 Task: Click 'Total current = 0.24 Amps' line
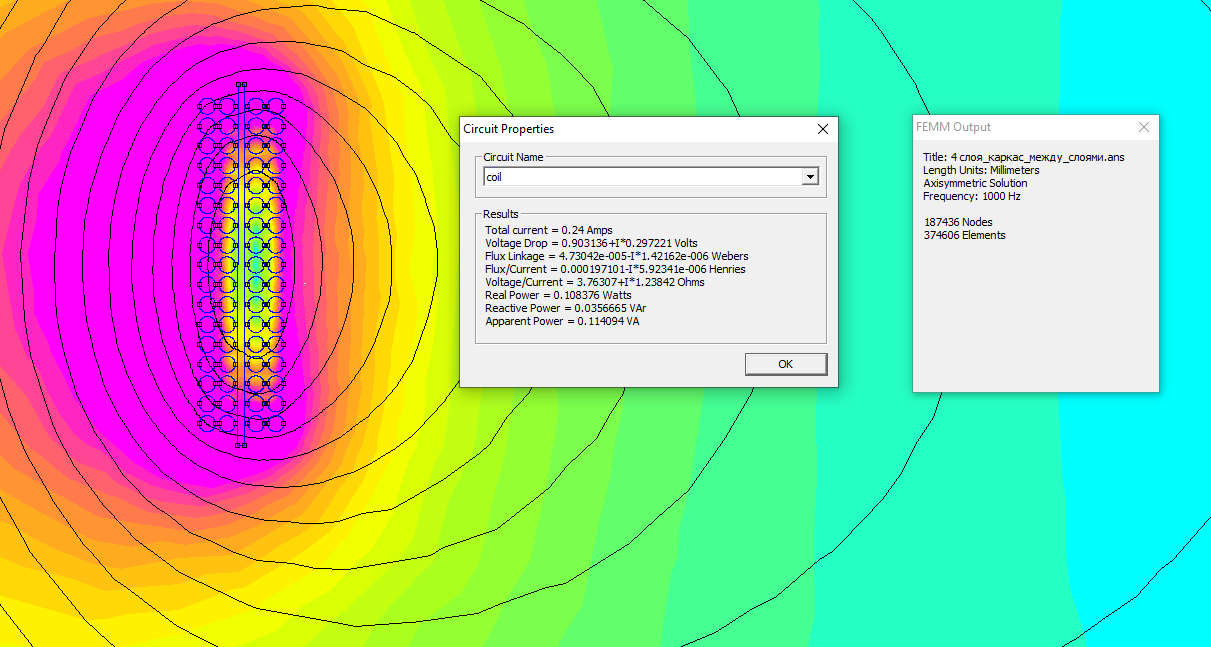[x=549, y=230]
